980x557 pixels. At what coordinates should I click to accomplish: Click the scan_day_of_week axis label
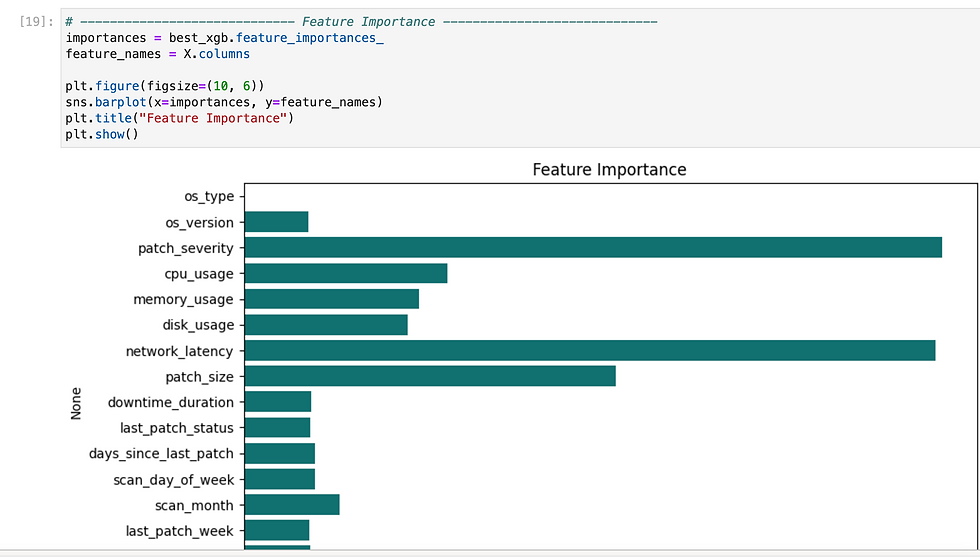click(x=174, y=480)
